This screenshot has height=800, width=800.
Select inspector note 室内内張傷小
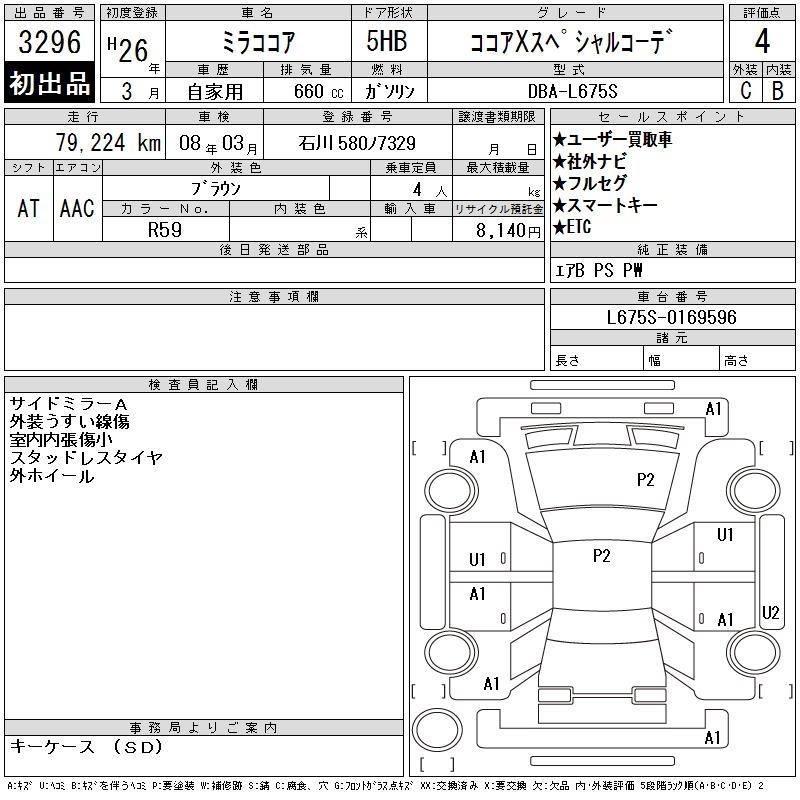pos(61,440)
